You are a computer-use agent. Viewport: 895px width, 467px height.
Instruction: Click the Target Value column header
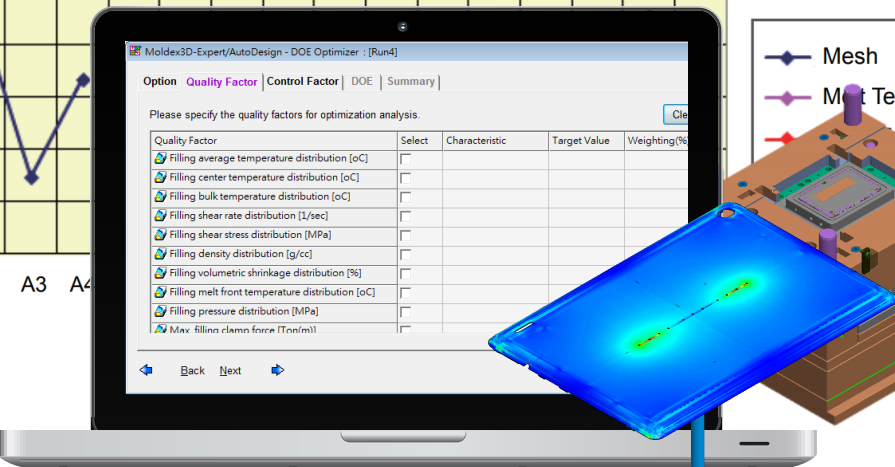click(586, 140)
